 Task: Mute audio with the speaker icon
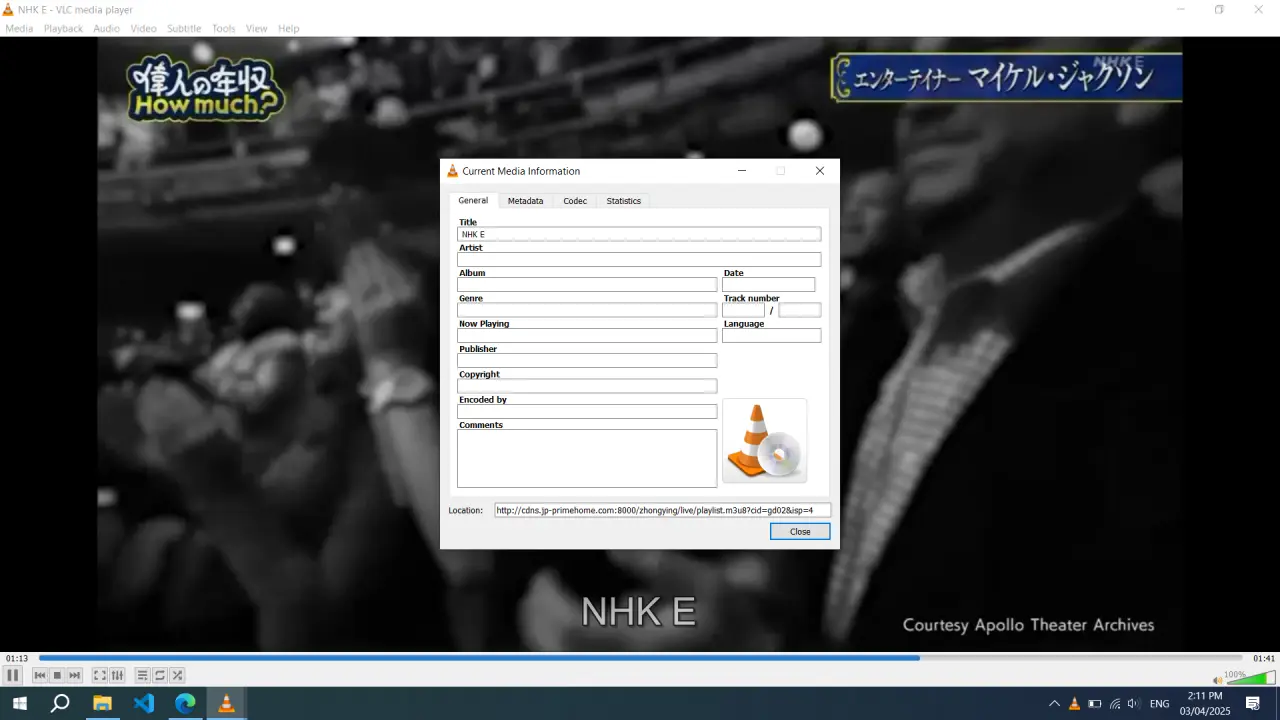1217,680
